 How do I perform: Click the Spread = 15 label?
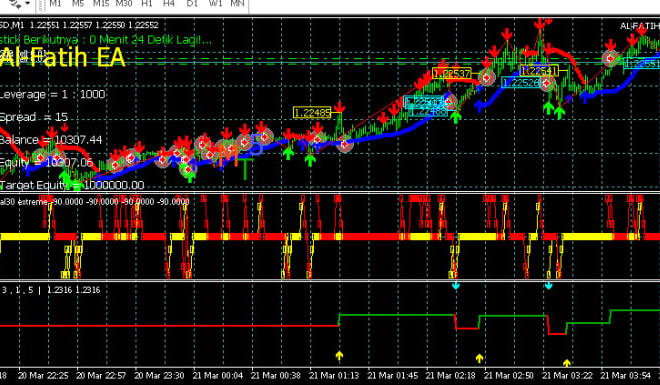point(34,117)
